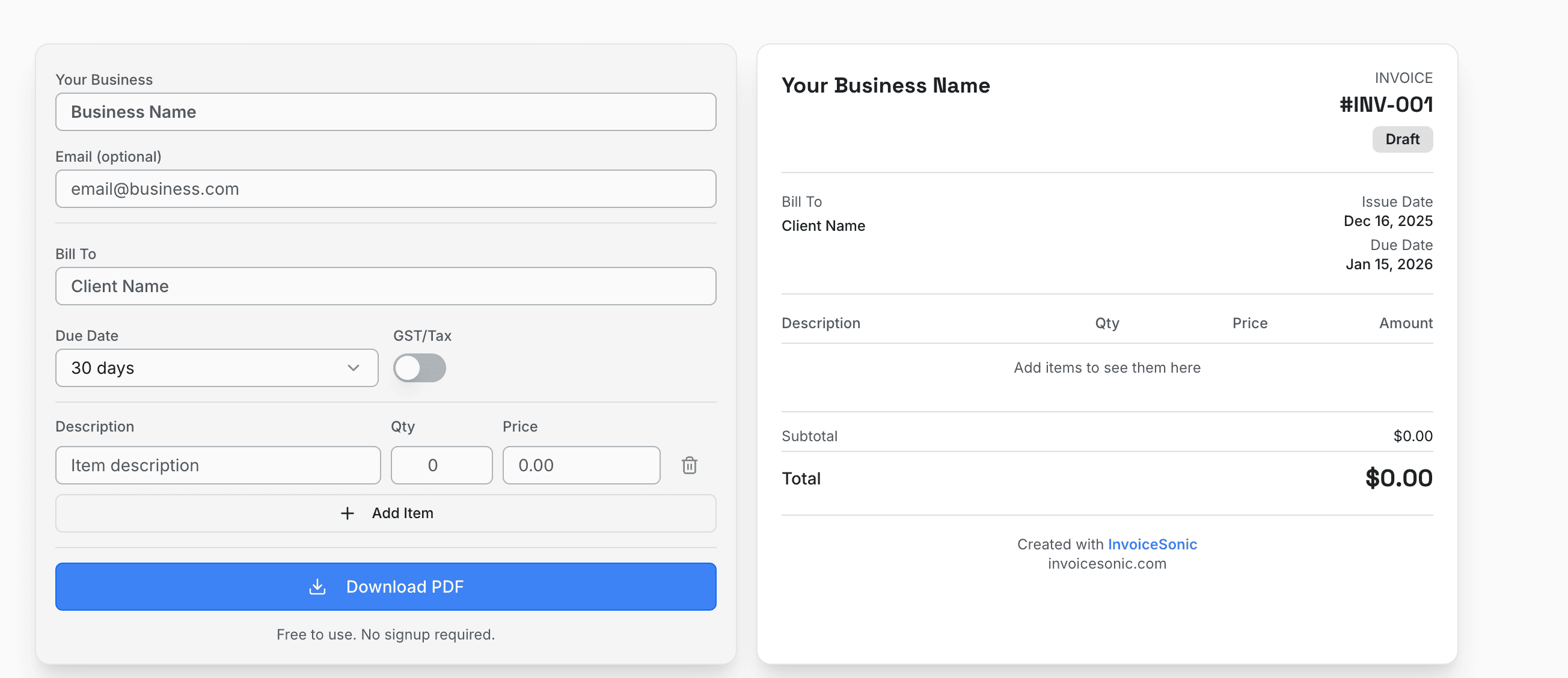Click Your Business Name on the invoice preview

click(x=886, y=85)
